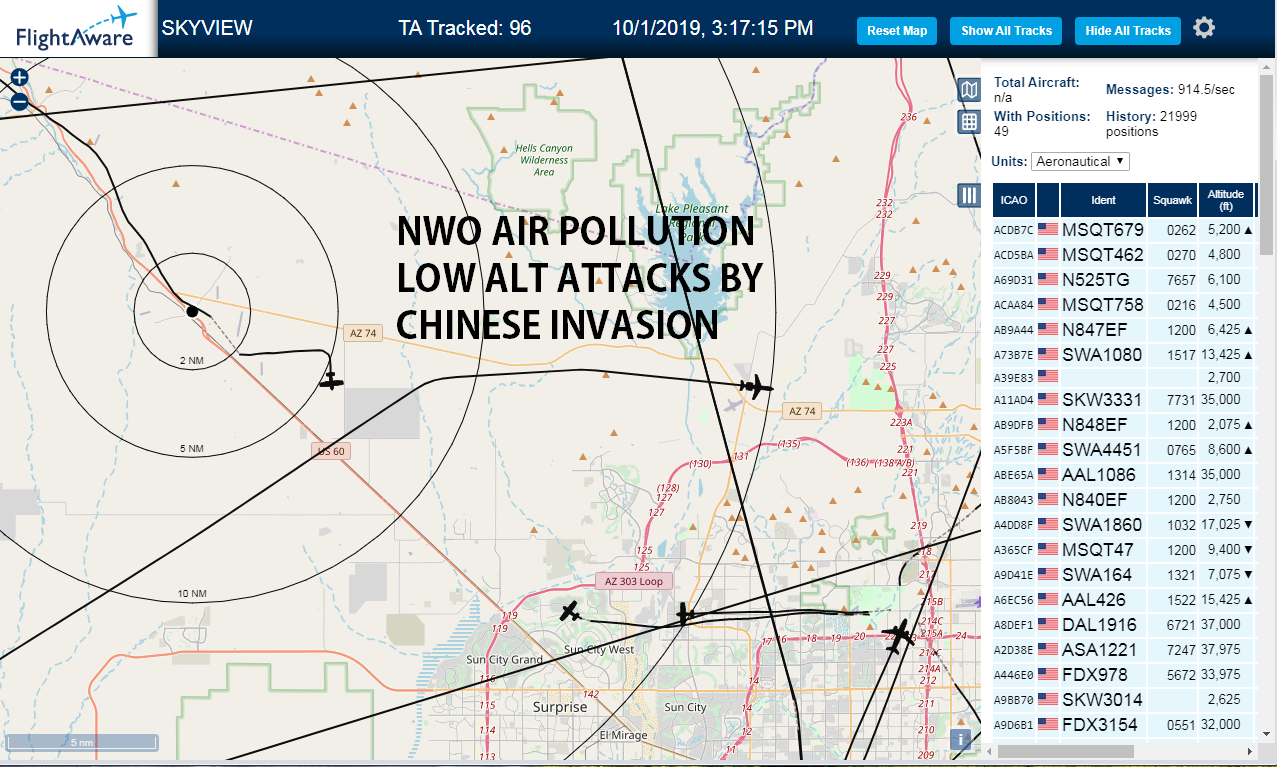Click Hide All Tracks button
Viewport: 1277px width, 767px height.
point(1128,31)
